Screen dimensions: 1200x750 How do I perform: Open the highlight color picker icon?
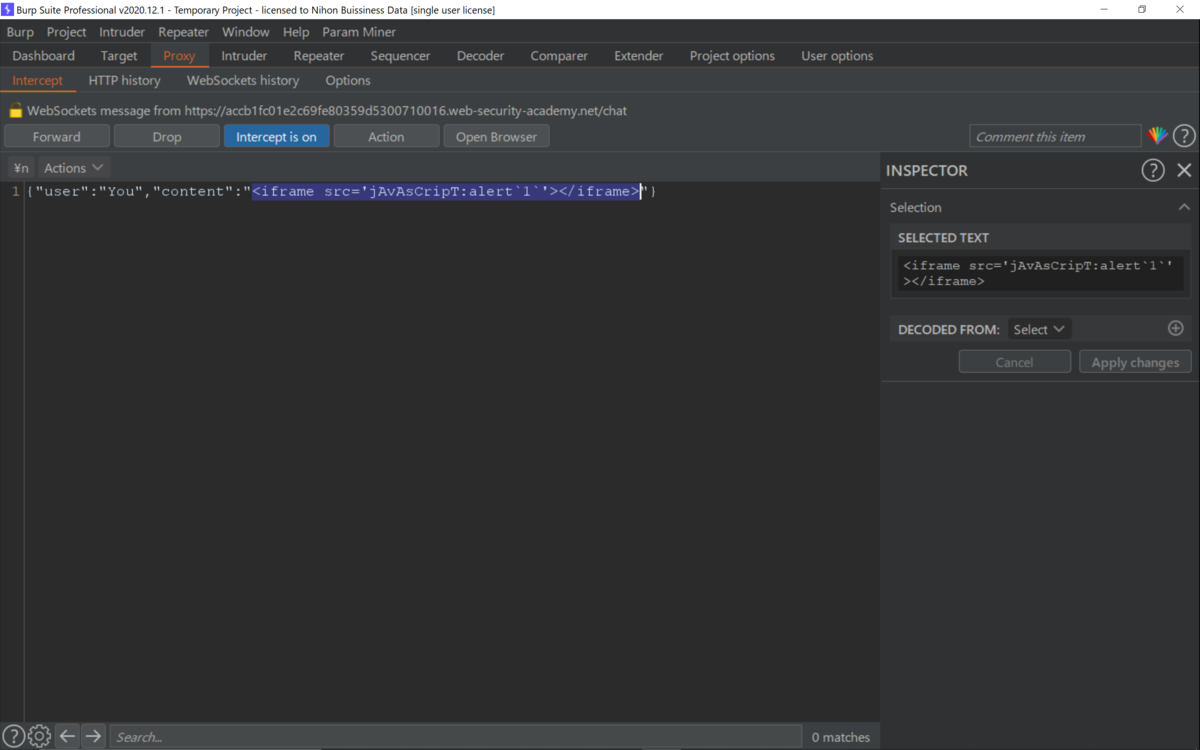tap(1157, 136)
